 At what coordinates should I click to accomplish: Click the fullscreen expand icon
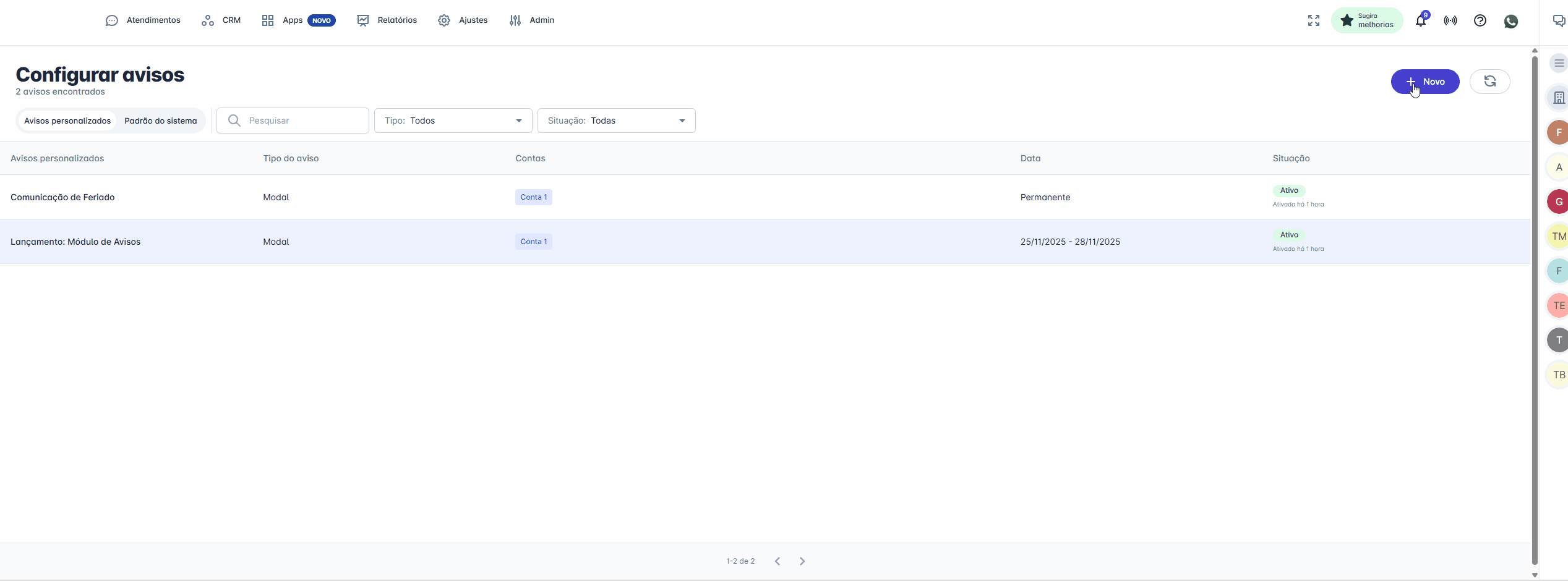click(1314, 20)
